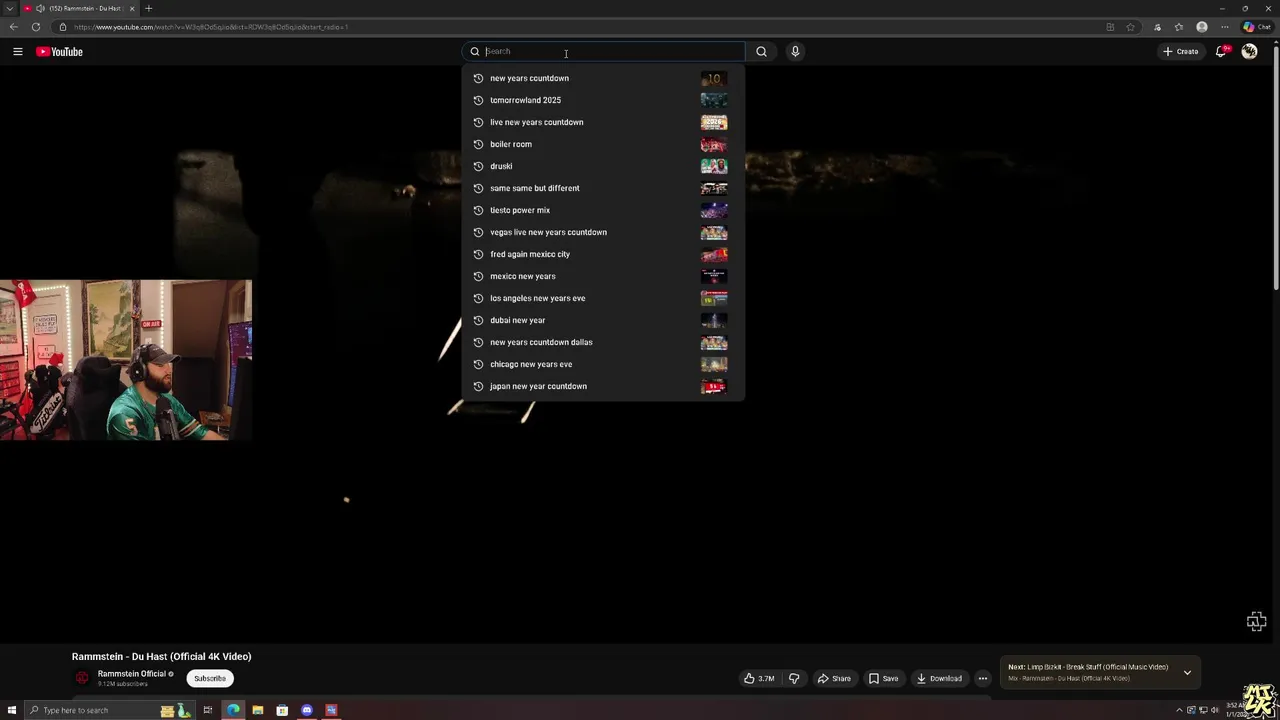1280x720 pixels.
Task: Choose "tiesto power mix" from history
Action: coord(603,210)
